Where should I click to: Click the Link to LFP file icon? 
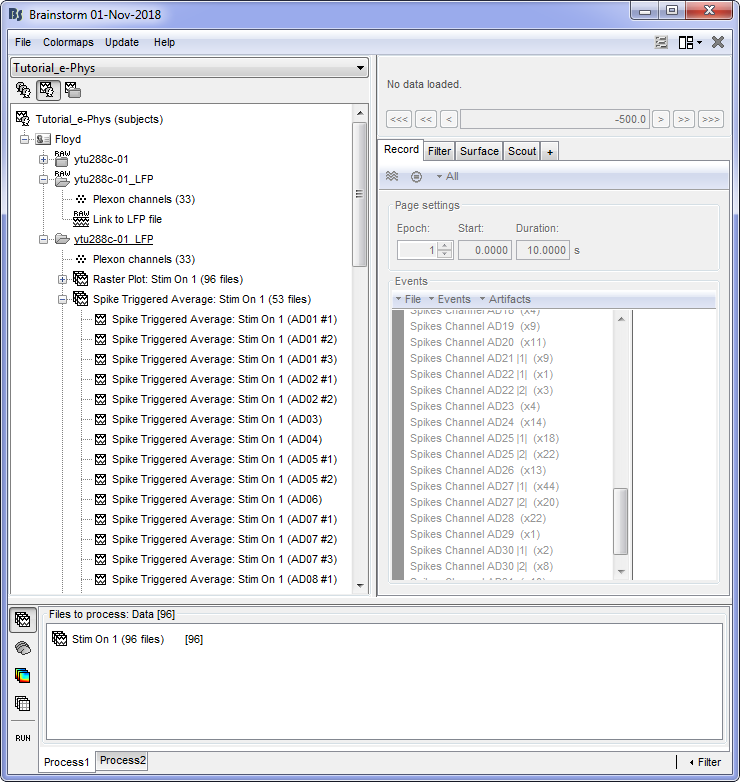coord(80,219)
